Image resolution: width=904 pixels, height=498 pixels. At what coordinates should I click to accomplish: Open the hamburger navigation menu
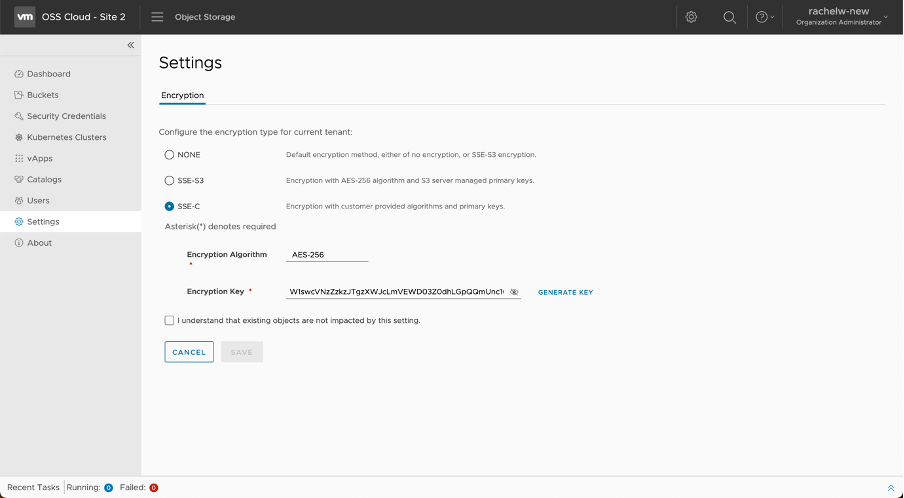tap(157, 17)
